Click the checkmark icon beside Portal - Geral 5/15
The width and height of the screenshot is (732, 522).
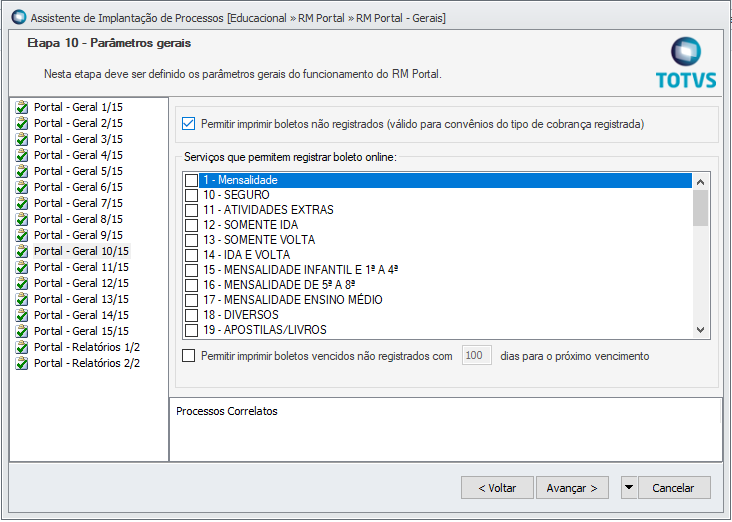(x=21, y=171)
